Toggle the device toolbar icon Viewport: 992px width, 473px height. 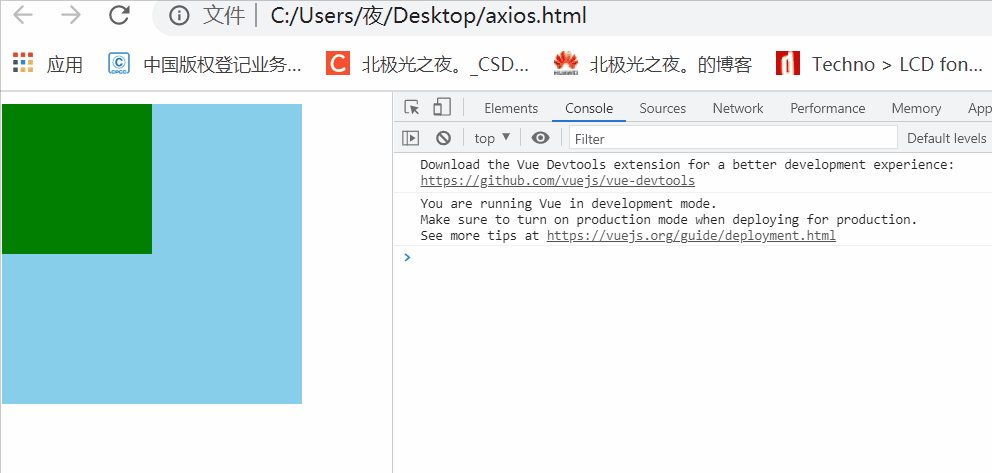coord(442,108)
